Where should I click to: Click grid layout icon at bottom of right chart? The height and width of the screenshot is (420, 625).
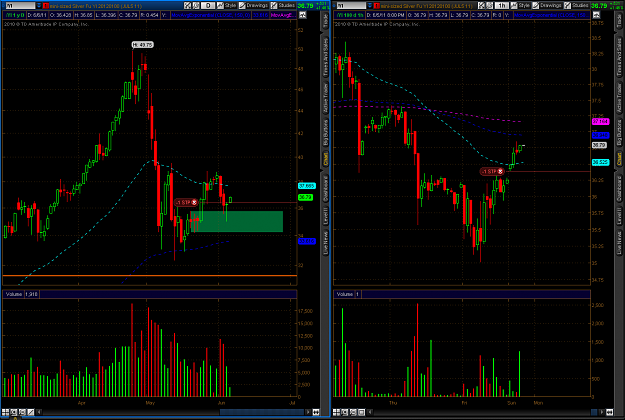336,412
